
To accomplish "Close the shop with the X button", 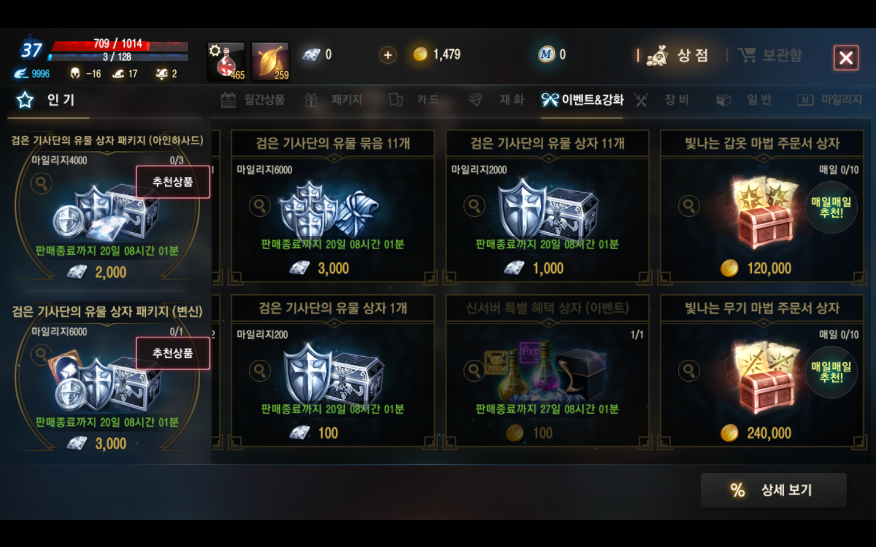I will [x=846, y=58].
